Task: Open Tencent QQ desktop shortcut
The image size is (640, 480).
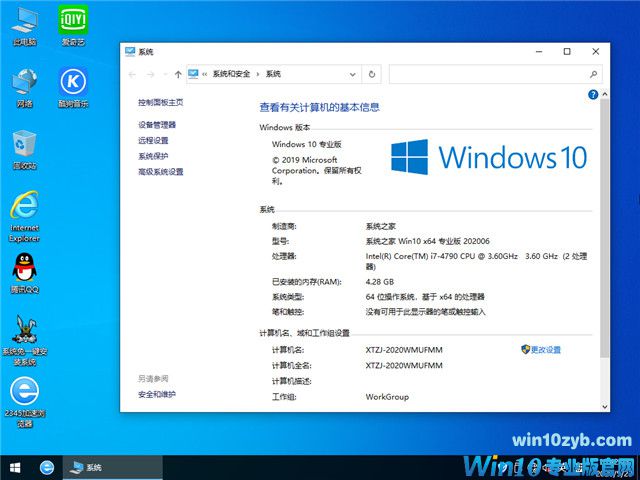Action: pyautogui.click(x=24, y=273)
